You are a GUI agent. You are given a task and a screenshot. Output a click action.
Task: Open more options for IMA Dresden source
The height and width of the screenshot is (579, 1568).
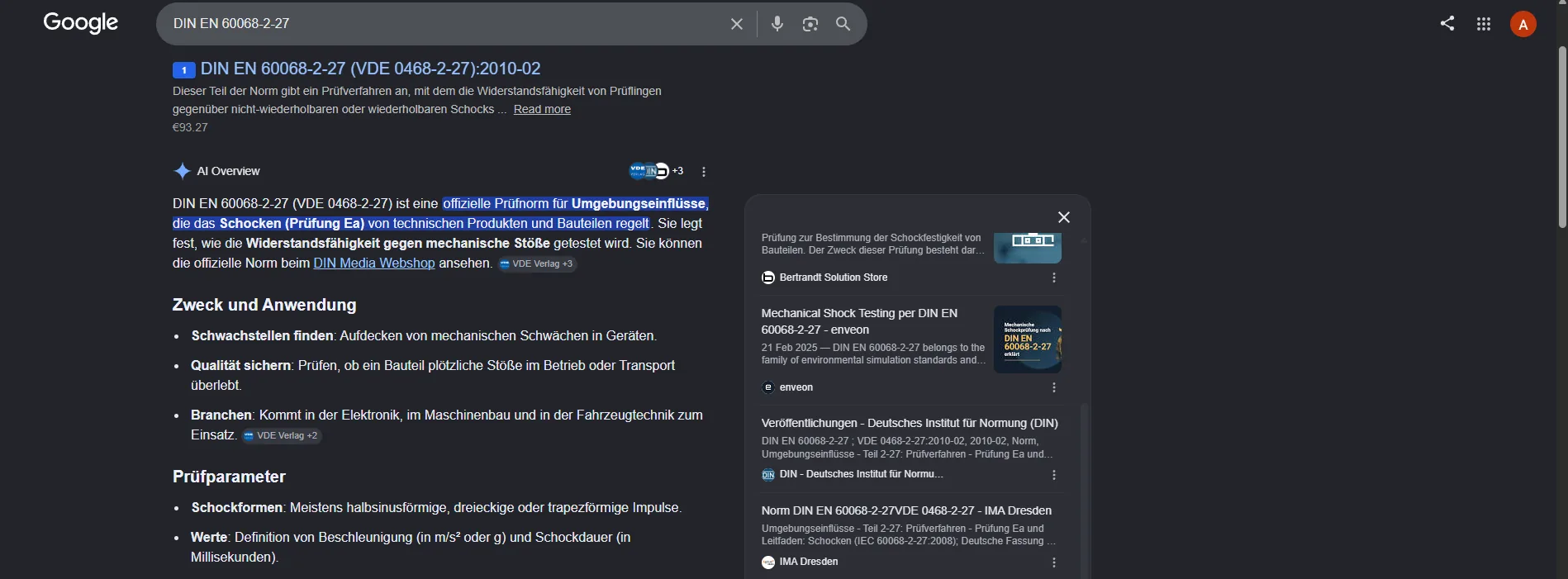[1054, 562]
